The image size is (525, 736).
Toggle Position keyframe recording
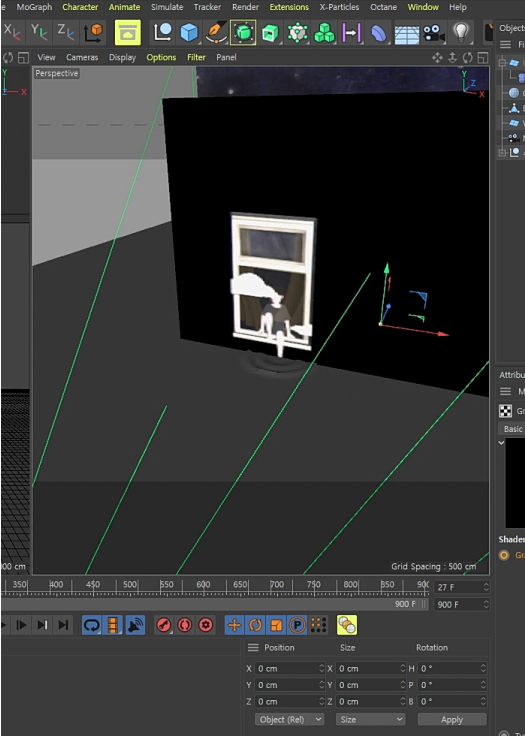(234, 625)
